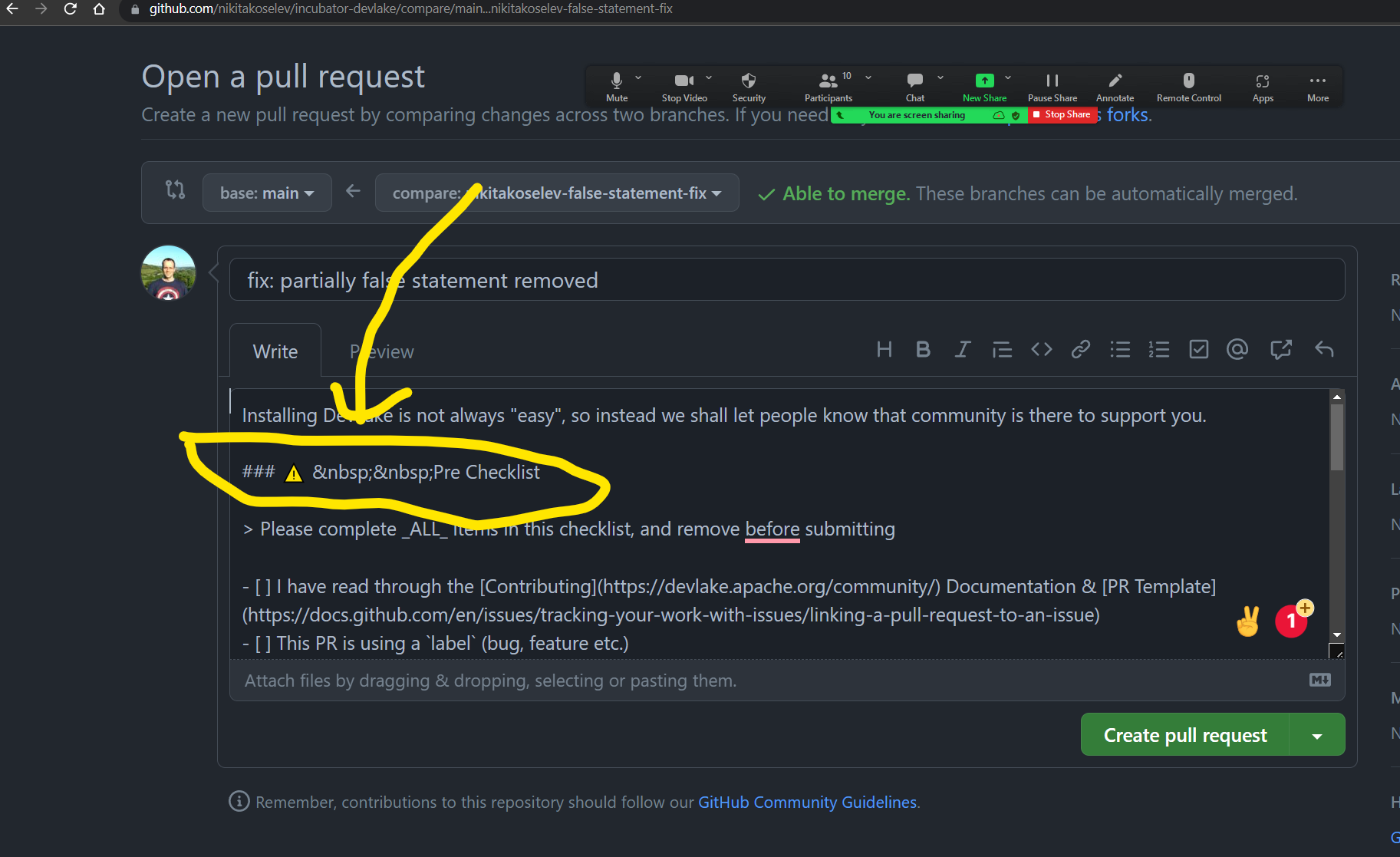This screenshot has width=1400, height=857.
Task: Expand Stop Video options chevron
Action: [x=709, y=77]
